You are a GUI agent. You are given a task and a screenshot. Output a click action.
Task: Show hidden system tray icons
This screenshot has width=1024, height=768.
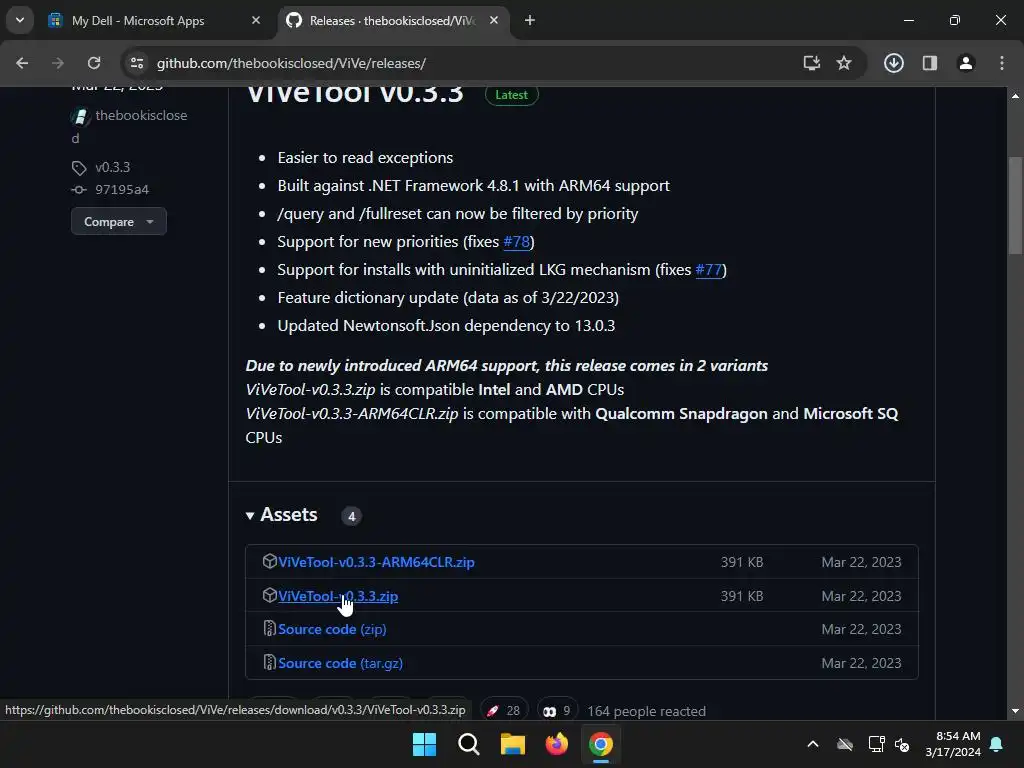813,744
